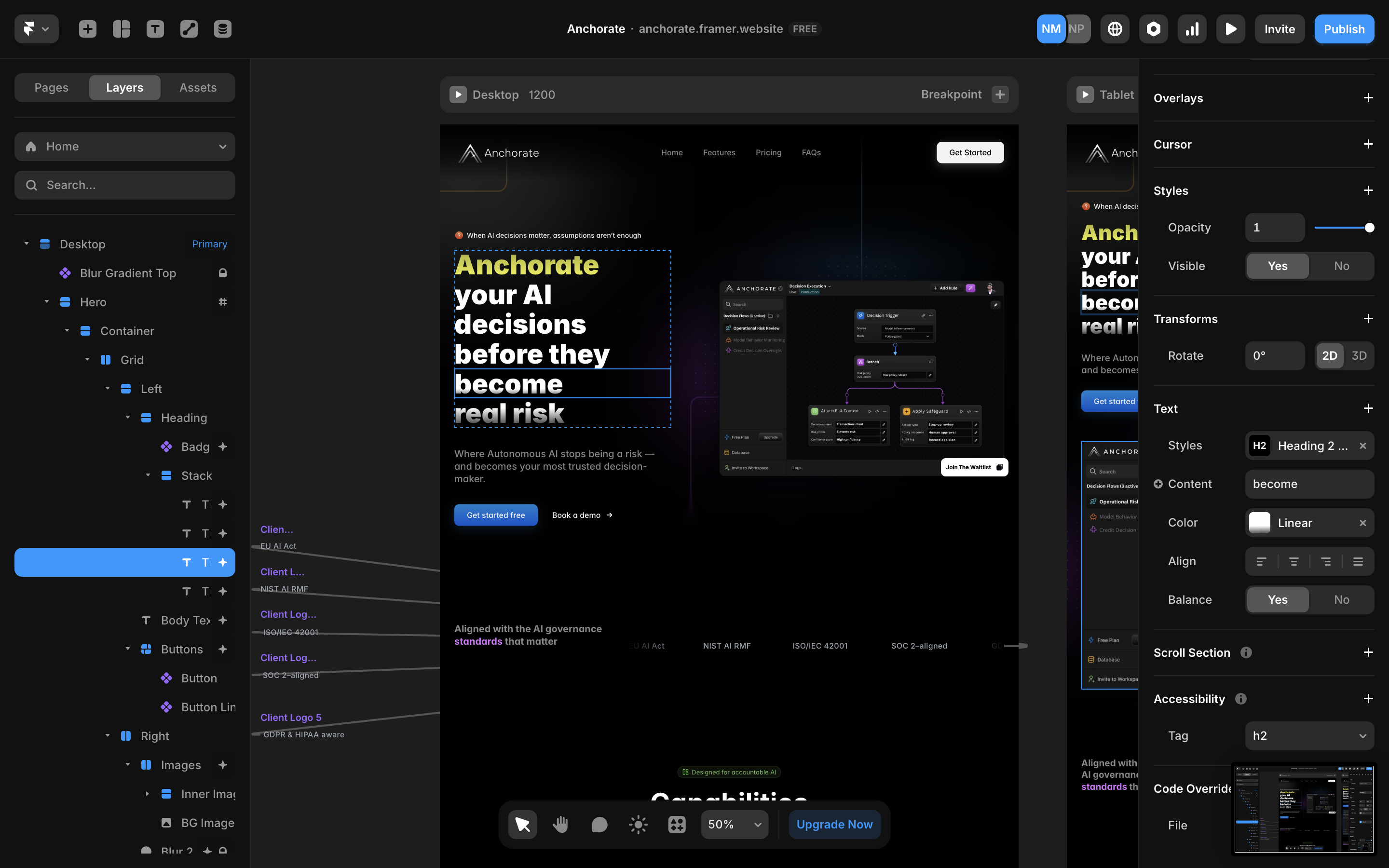The height and width of the screenshot is (868, 1389).
Task: Open the Tag h2 dropdown
Action: tap(1309, 735)
